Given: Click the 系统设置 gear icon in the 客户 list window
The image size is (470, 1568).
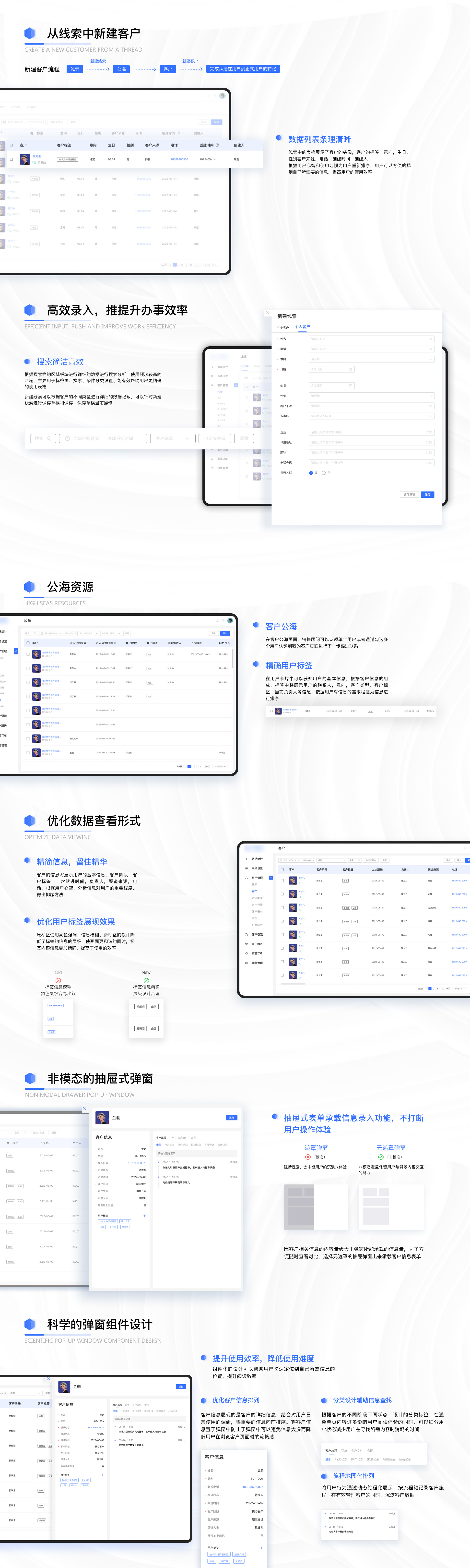Looking at the screenshot, I should (246, 868).
